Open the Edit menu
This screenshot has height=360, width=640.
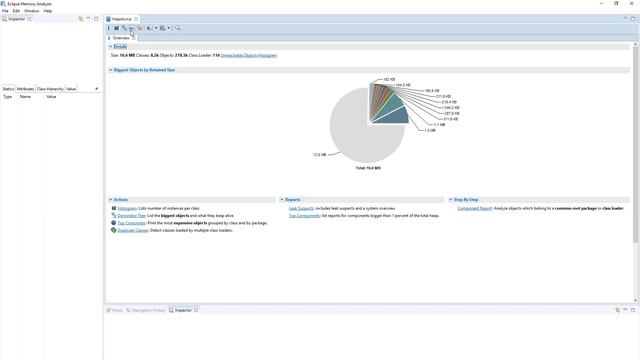pyautogui.click(x=16, y=11)
